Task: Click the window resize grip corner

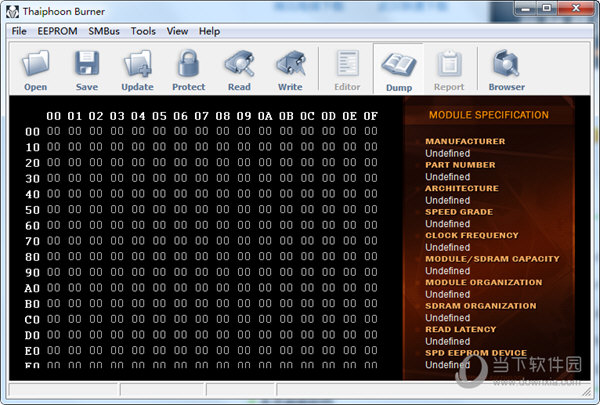Action: (x=587, y=391)
